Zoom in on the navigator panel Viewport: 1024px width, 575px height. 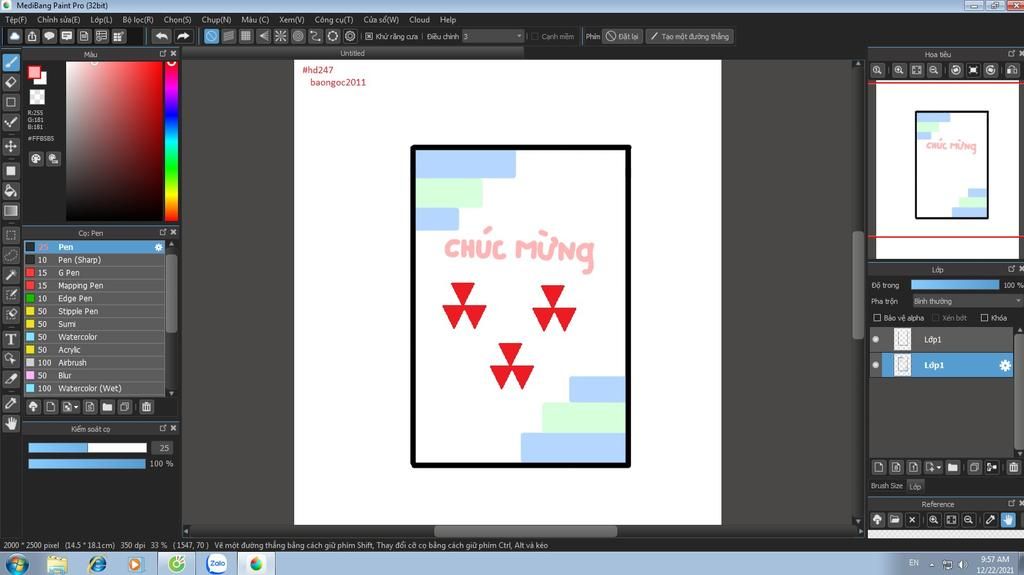[899, 70]
